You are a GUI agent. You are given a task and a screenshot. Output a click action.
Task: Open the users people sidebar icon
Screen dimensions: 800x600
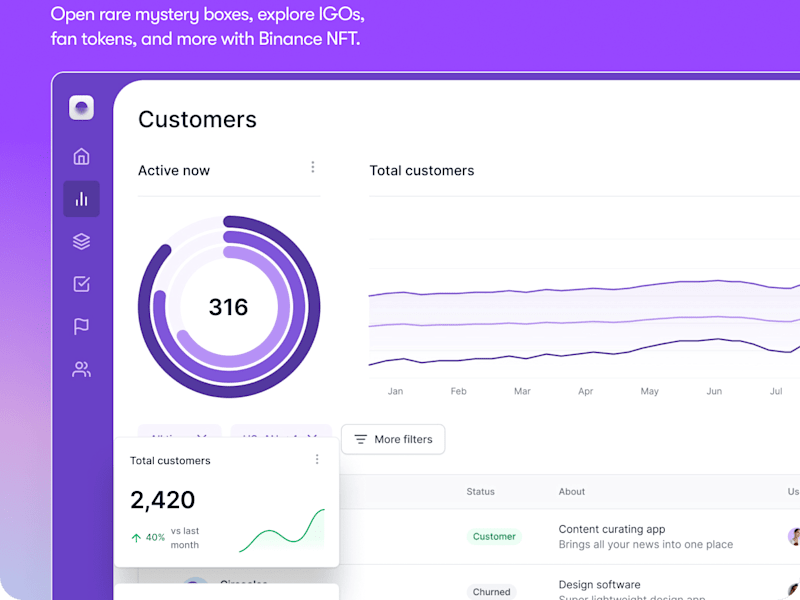tap(81, 369)
